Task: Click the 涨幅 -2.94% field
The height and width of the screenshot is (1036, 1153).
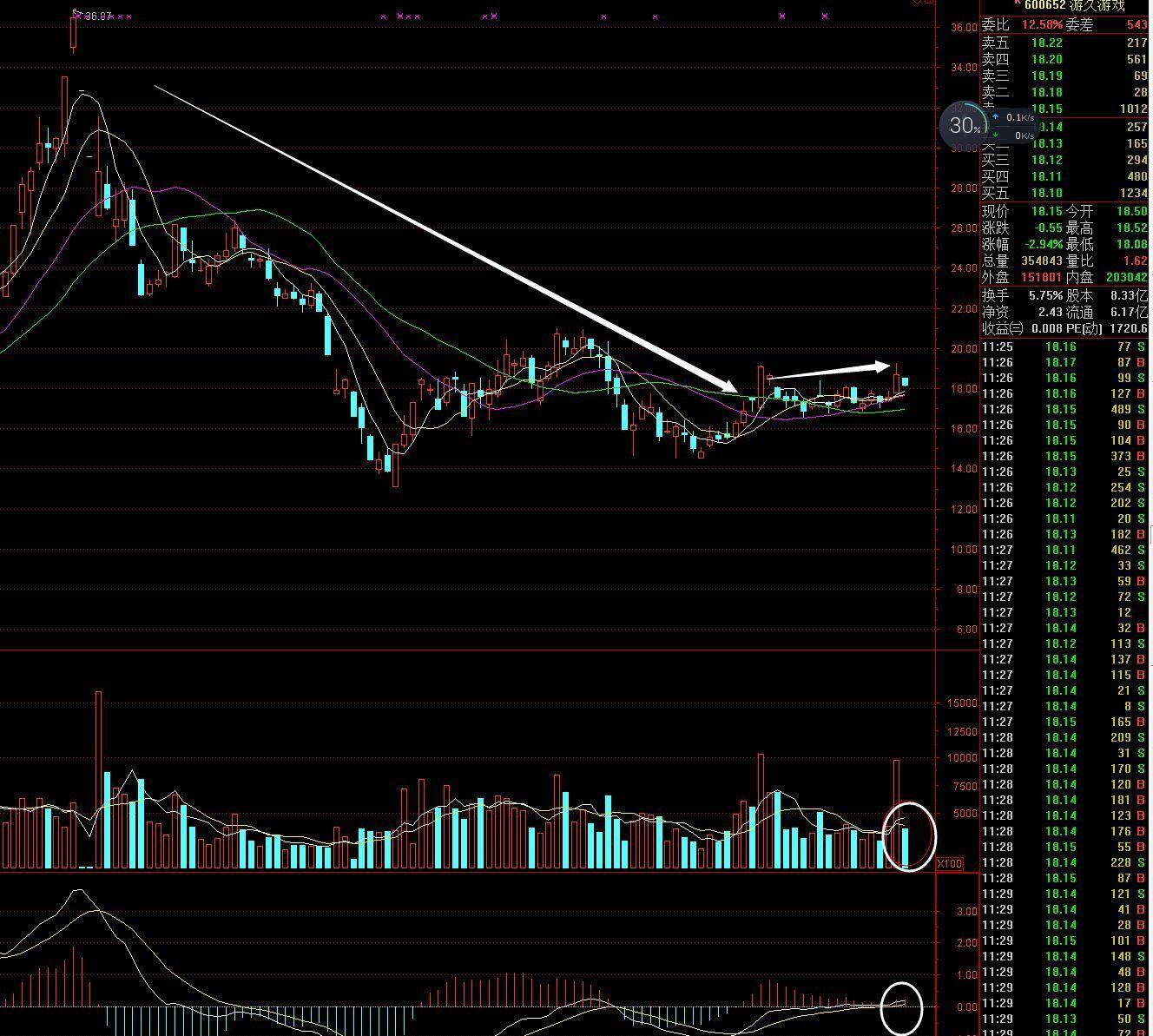Action: (x=1022, y=244)
